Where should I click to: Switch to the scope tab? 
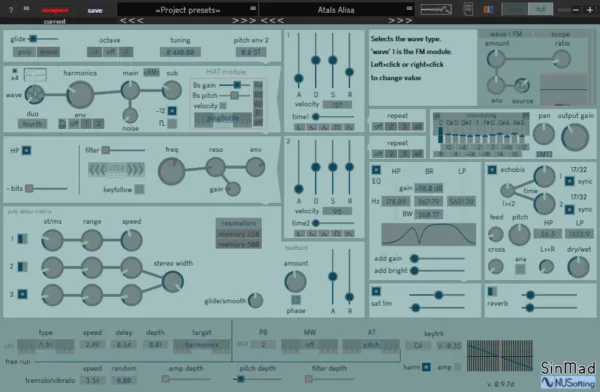click(561, 34)
